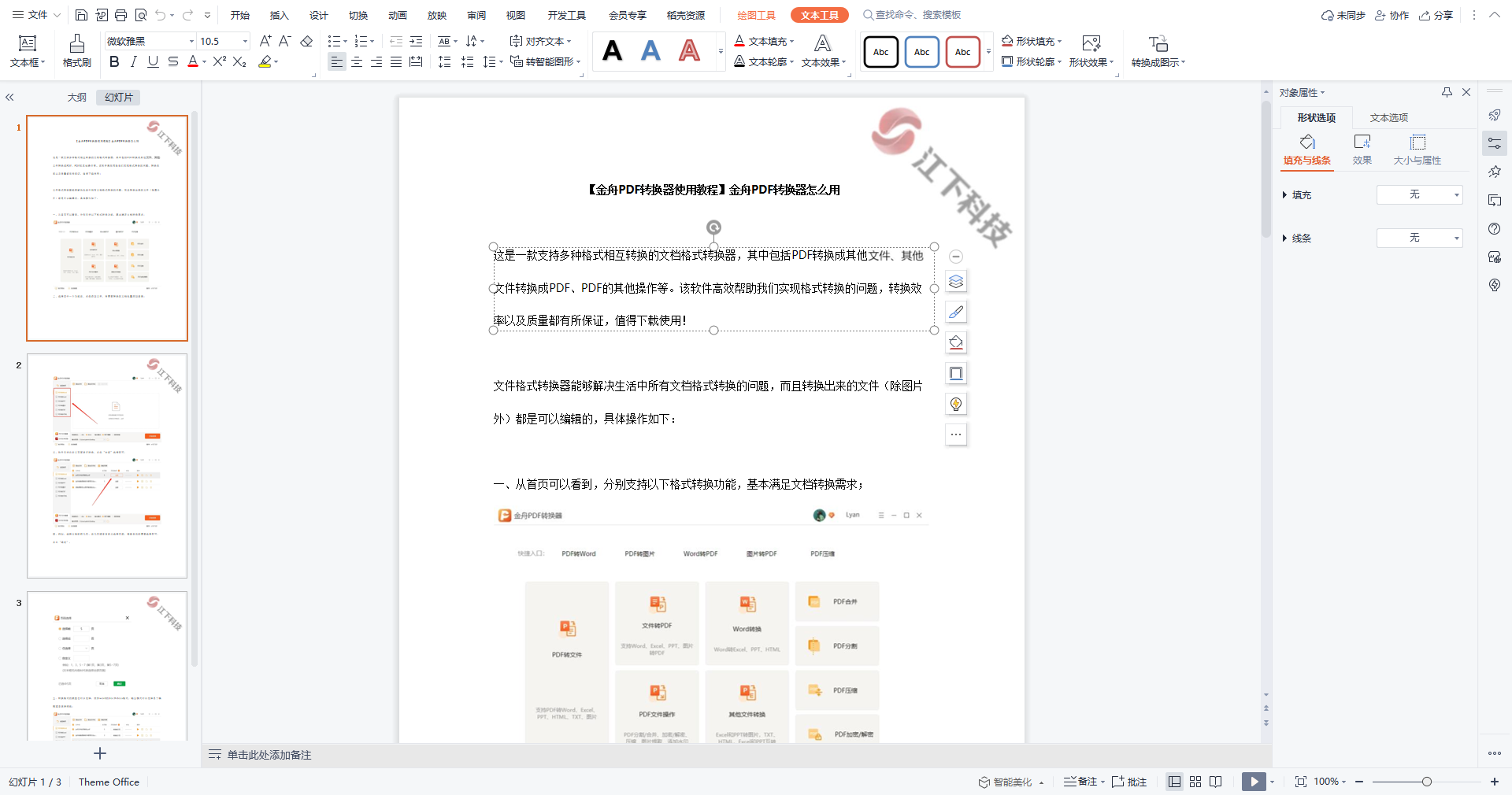This screenshot has height=795, width=1512.
Task: Click the rotate handle above text box
Action: [x=713, y=227]
